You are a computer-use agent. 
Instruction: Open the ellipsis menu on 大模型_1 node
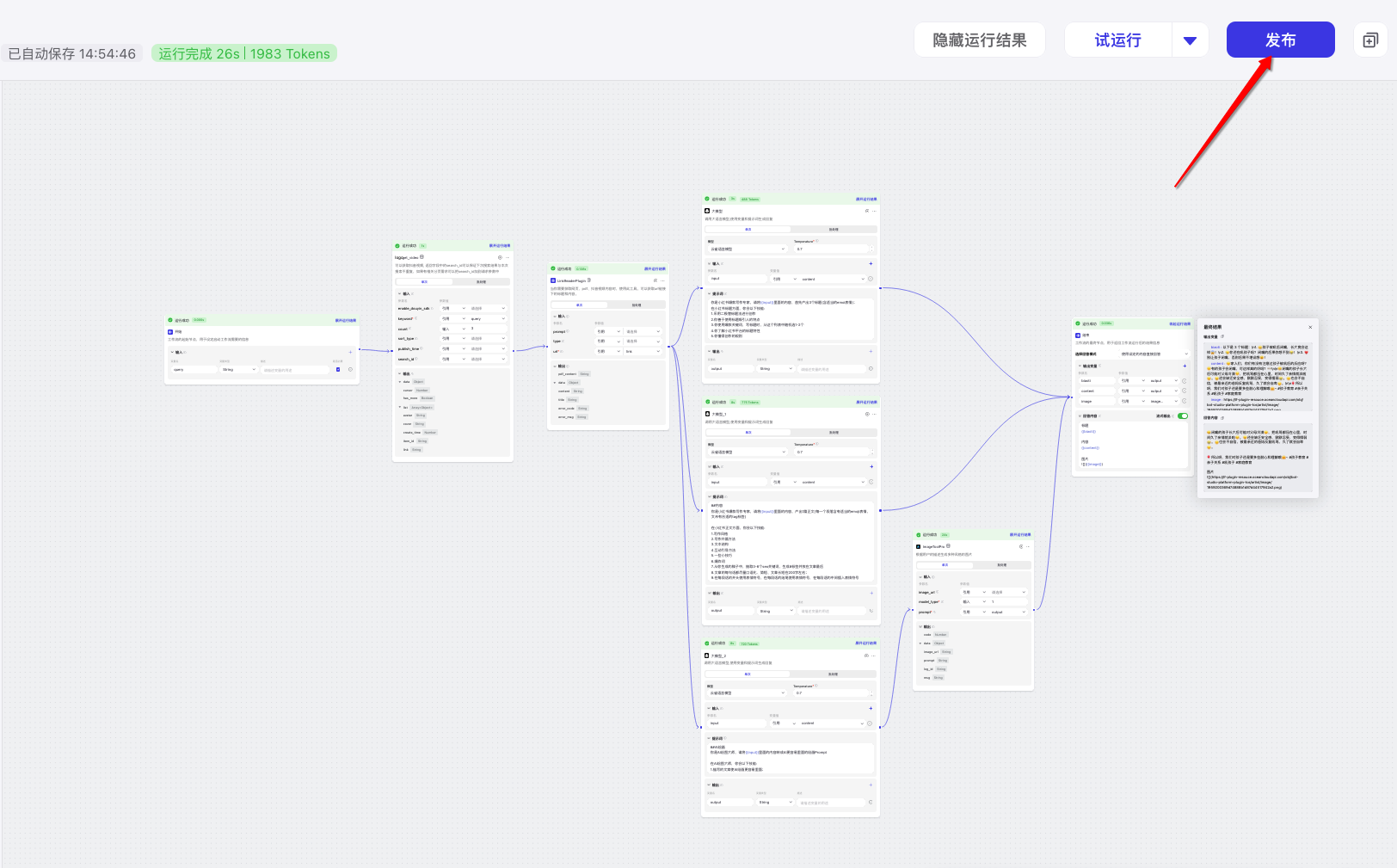click(x=874, y=414)
